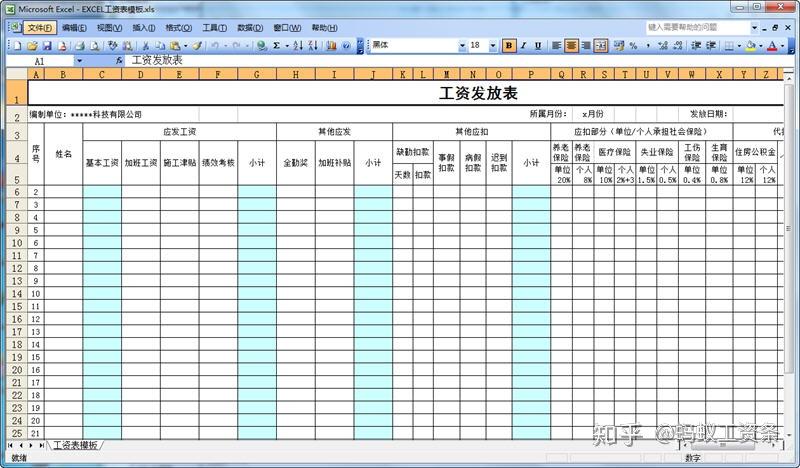The image size is (800, 468).
Task: Apply the currency style format
Action: point(619,46)
